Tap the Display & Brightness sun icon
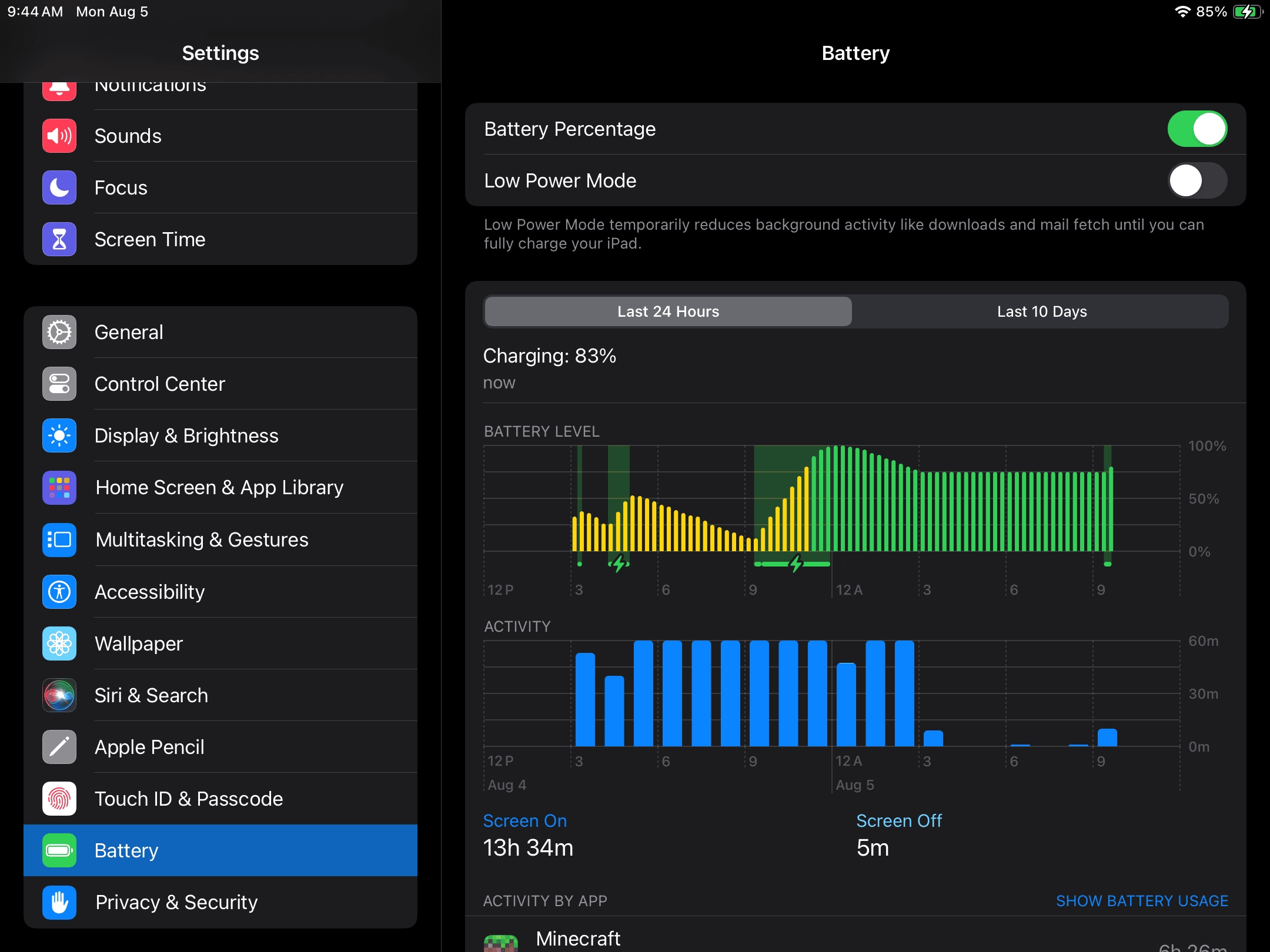Image resolution: width=1270 pixels, height=952 pixels. (x=59, y=435)
